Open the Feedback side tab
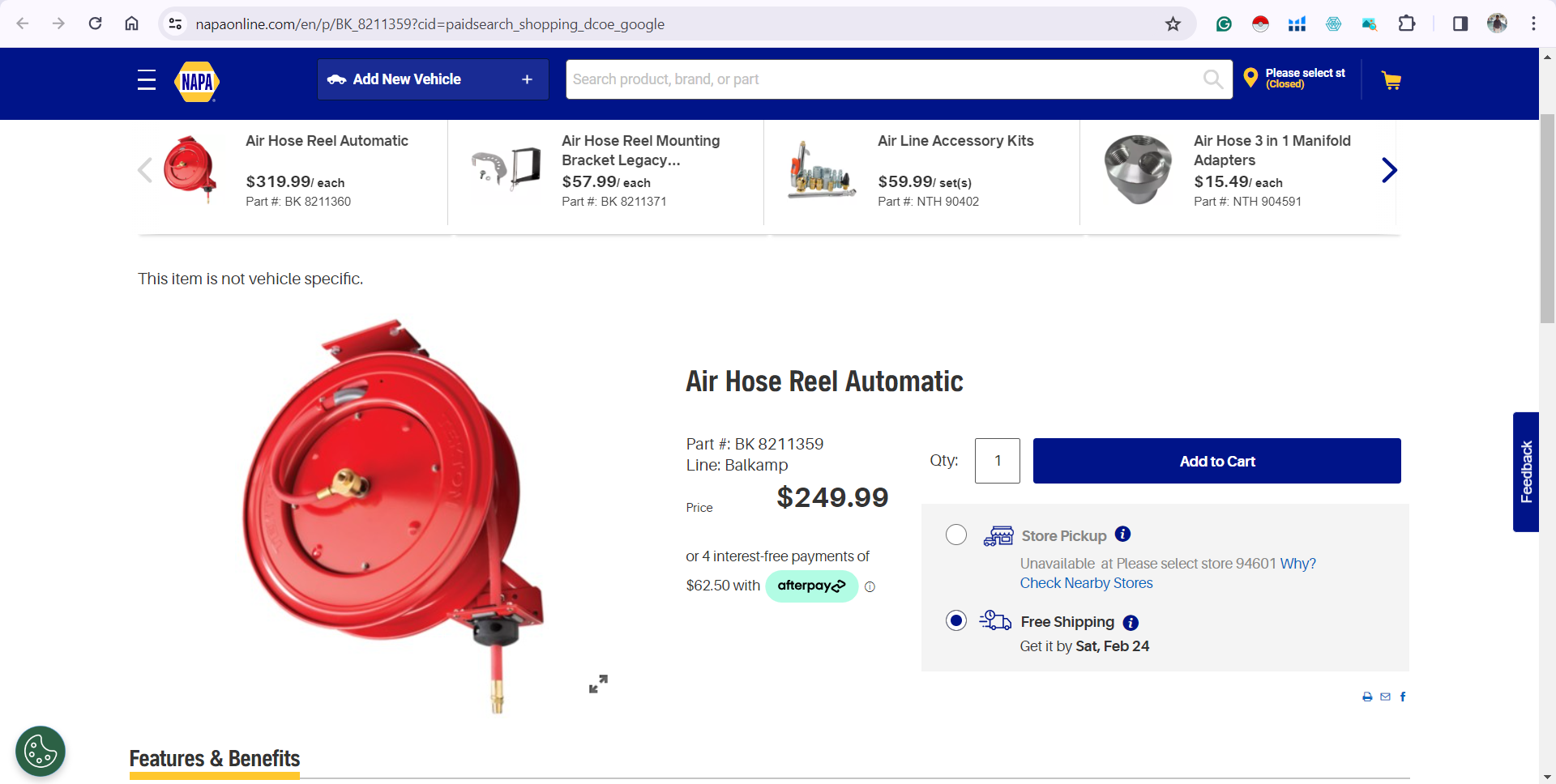The image size is (1556, 784). click(x=1526, y=471)
